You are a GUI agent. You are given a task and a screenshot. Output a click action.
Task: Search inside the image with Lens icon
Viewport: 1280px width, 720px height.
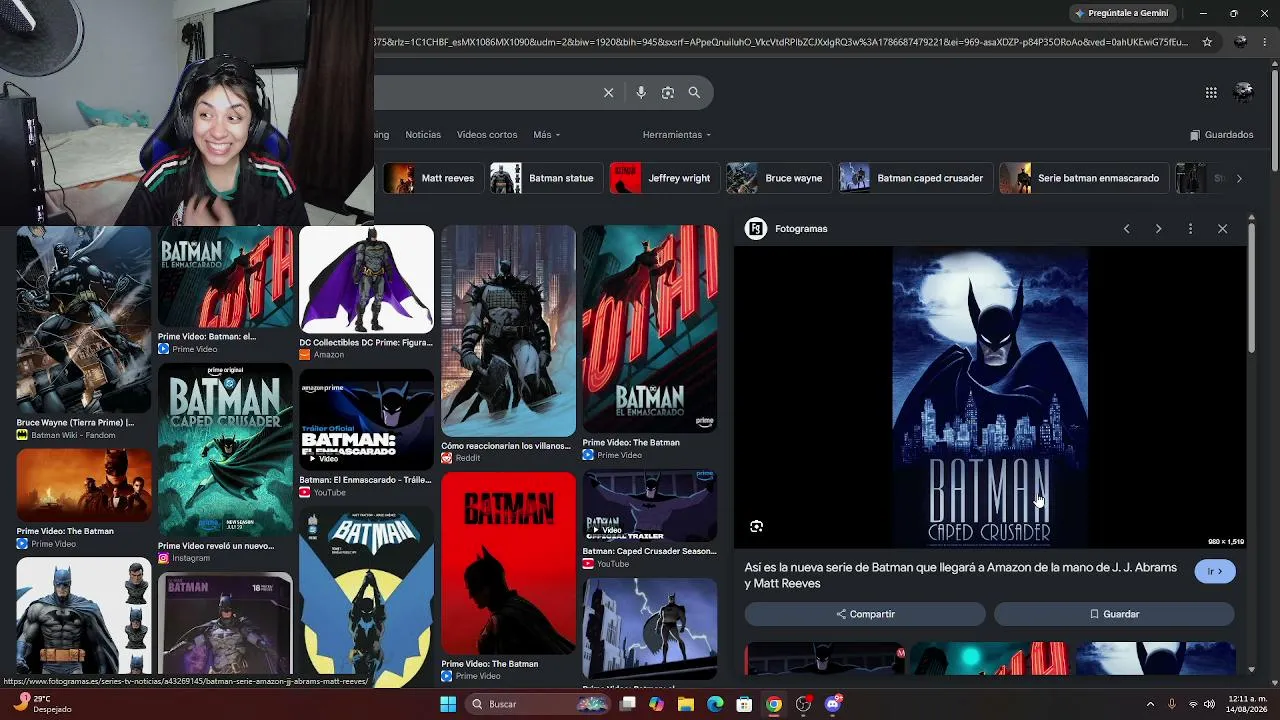pos(756,526)
